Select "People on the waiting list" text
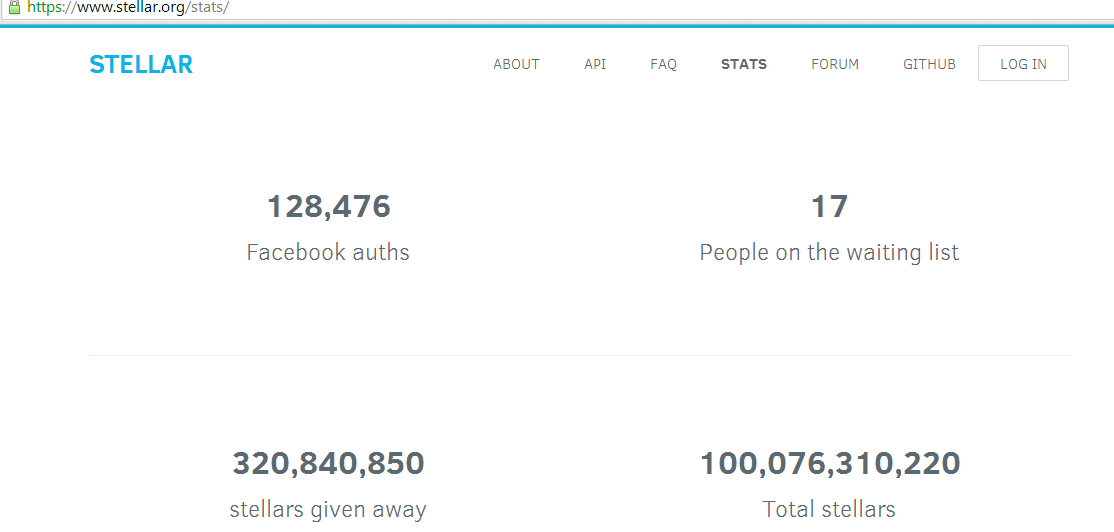The image size is (1114, 532). pos(829,252)
